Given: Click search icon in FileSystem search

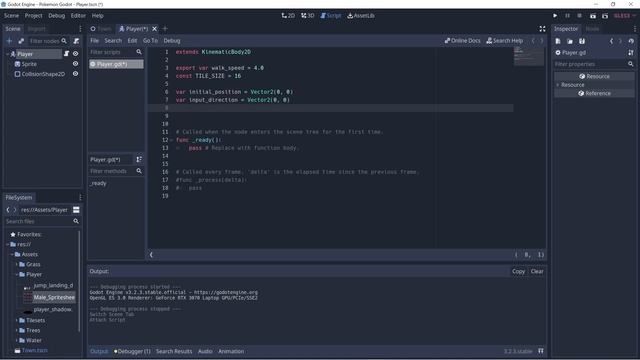Looking at the screenshot, I should click(x=76, y=221).
